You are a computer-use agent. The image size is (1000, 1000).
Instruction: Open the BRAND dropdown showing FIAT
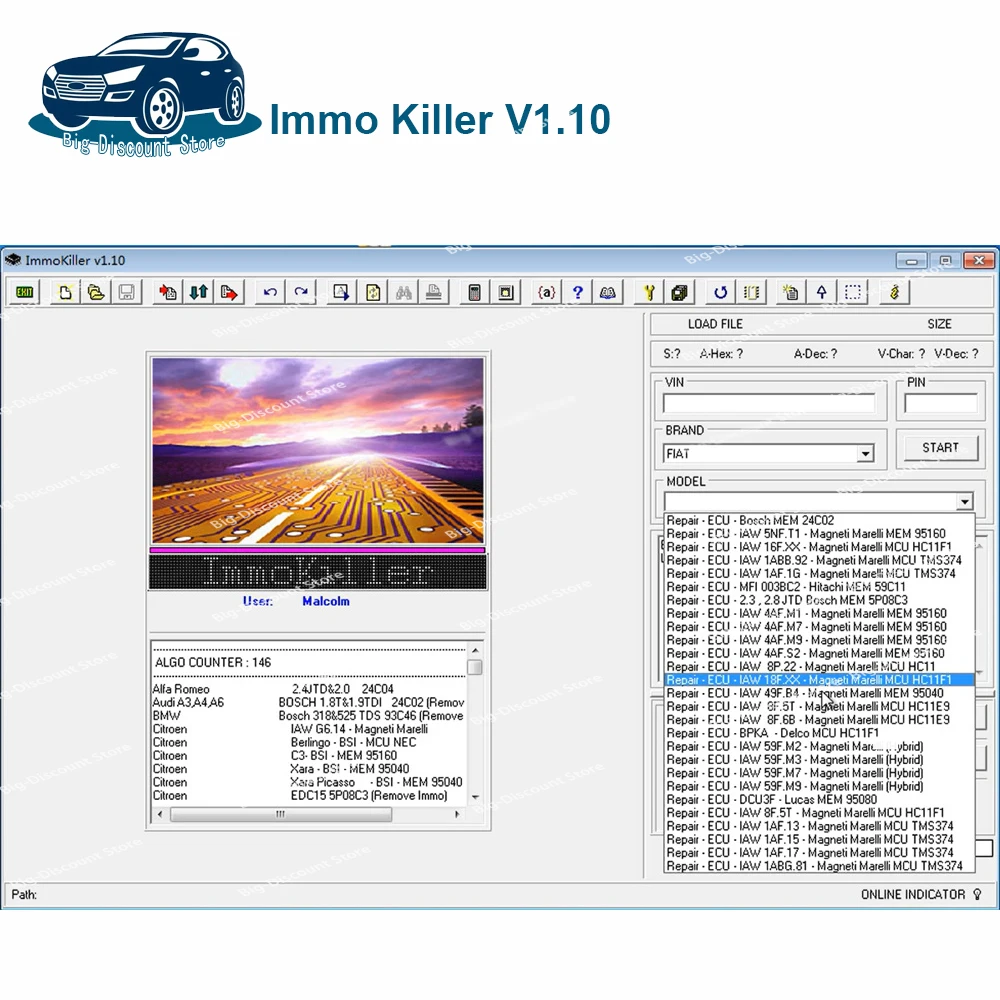coord(865,453)
